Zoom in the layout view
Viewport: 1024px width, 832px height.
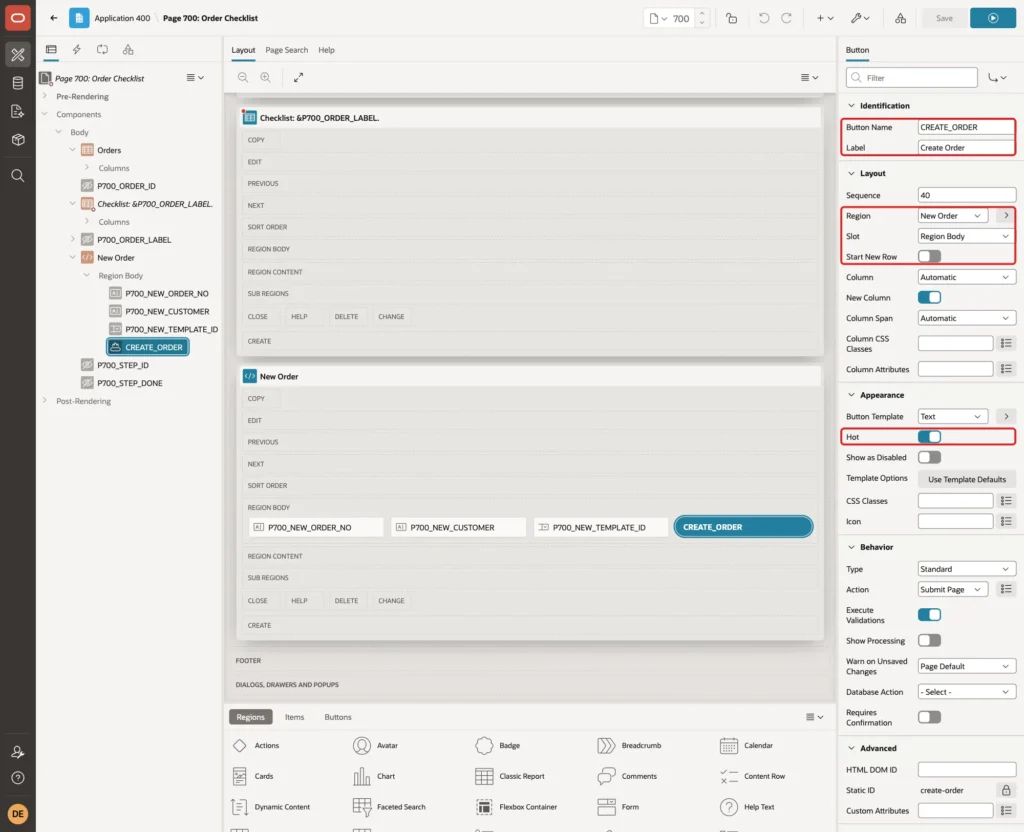pos(265,77)
